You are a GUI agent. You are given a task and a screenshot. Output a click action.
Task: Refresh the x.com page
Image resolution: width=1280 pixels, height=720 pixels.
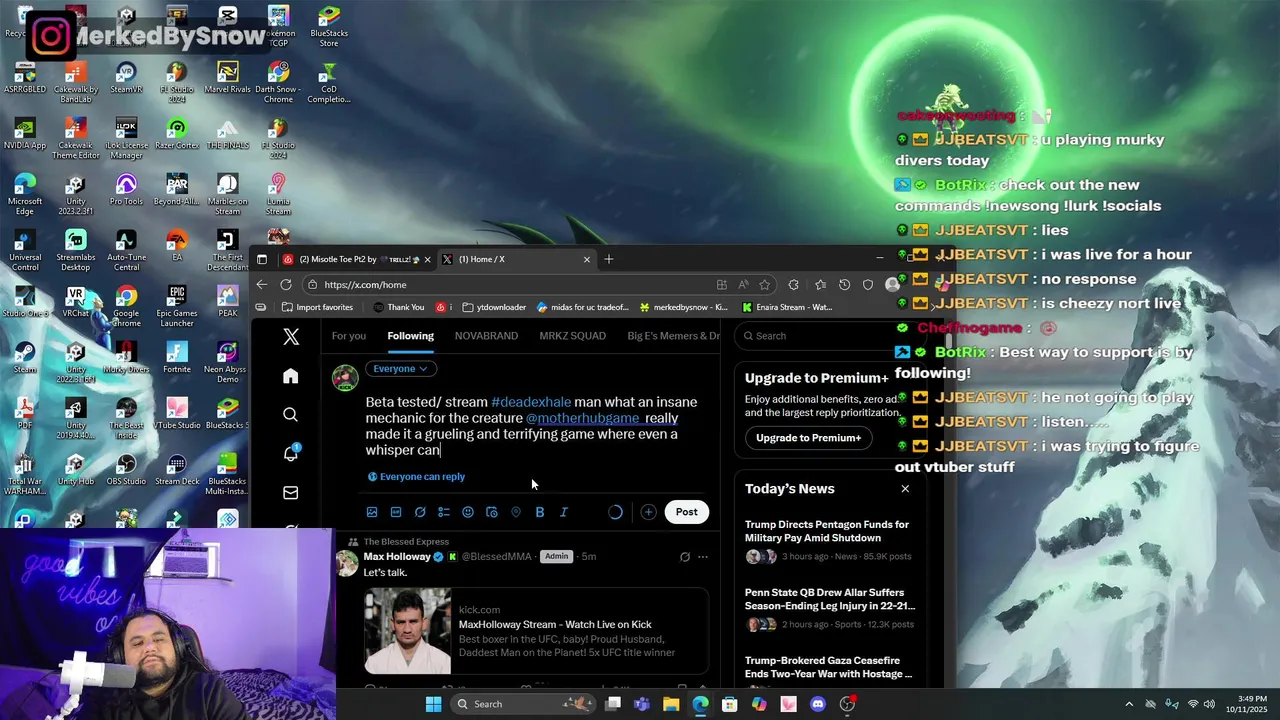286,284
